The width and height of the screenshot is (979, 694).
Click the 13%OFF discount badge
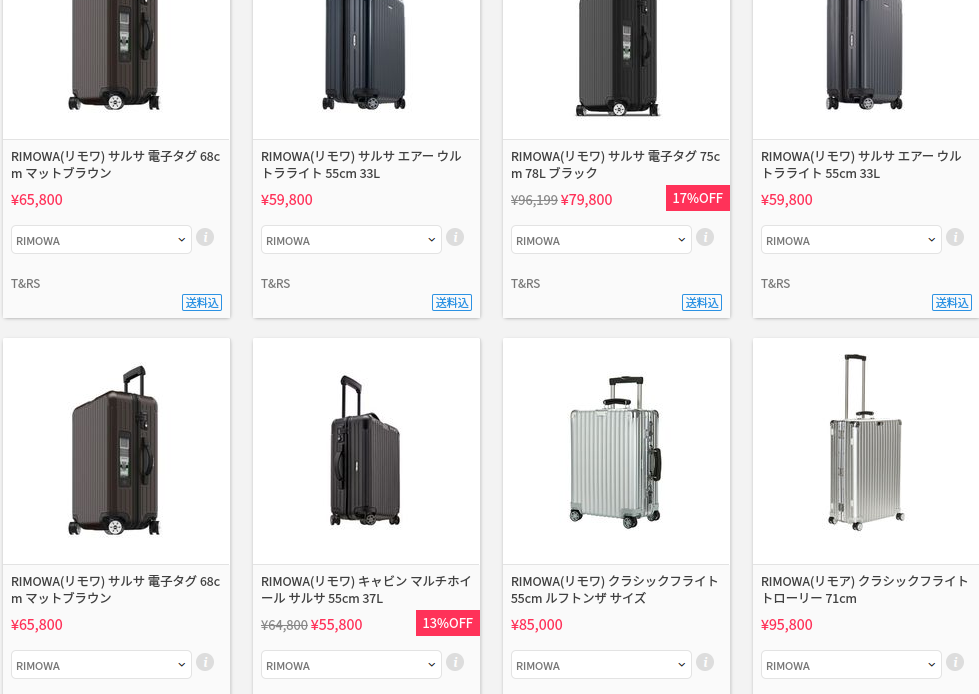447,623
